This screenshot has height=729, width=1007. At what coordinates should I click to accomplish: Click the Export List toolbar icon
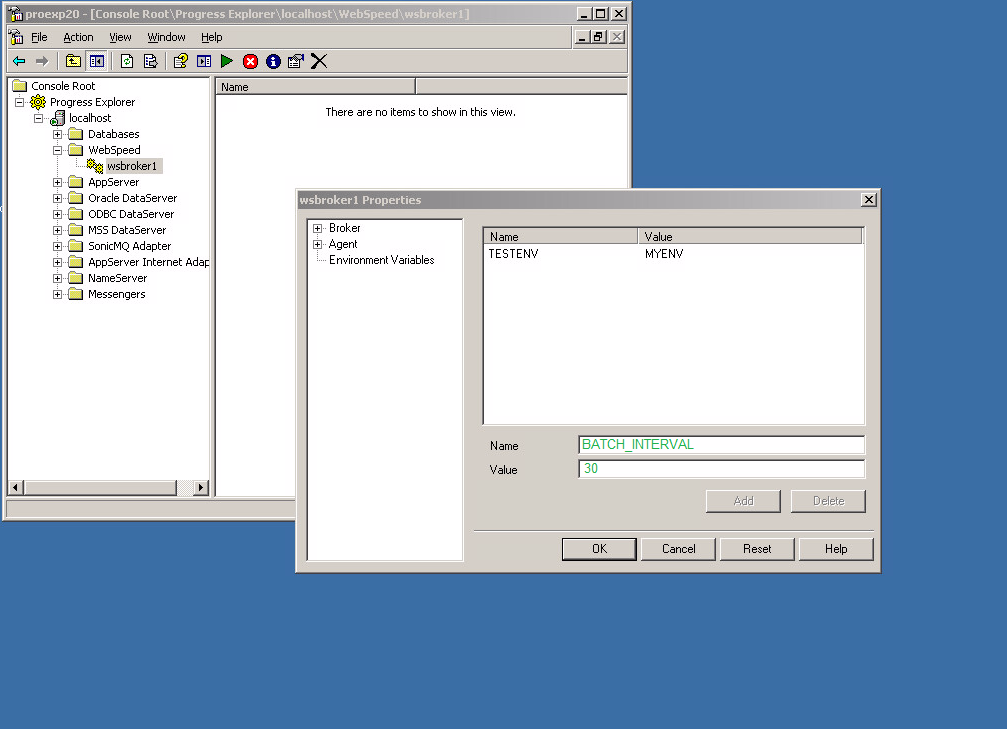pos(150,61)
